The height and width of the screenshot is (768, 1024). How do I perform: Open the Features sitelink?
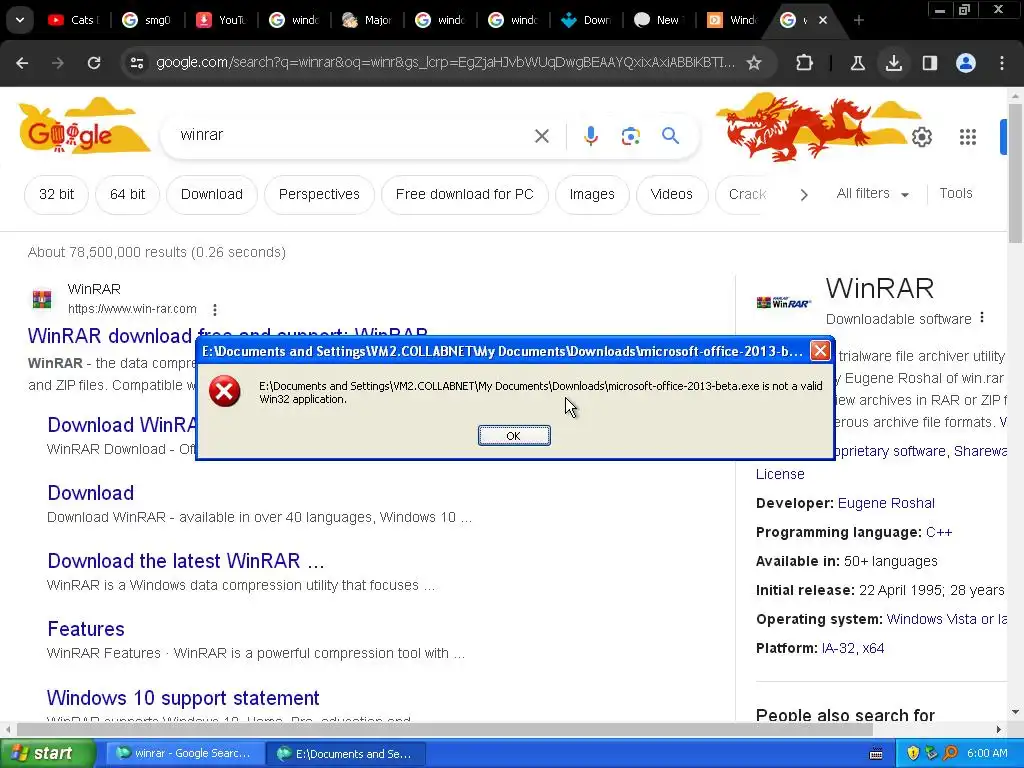(86, 629)
